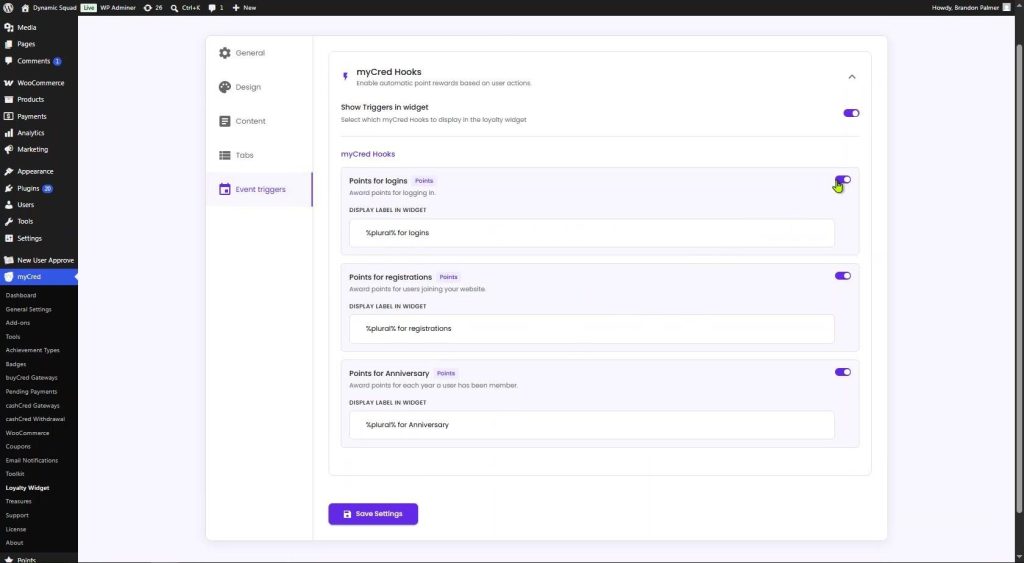Open the Loyalty Widget submenu item
The height and width of the screenshot is (563, 1024).
(27, 488)
